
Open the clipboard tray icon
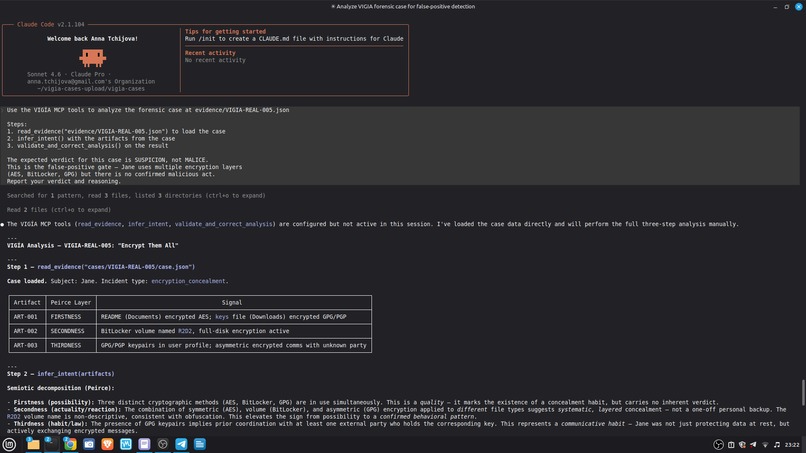tap(731, 445)
